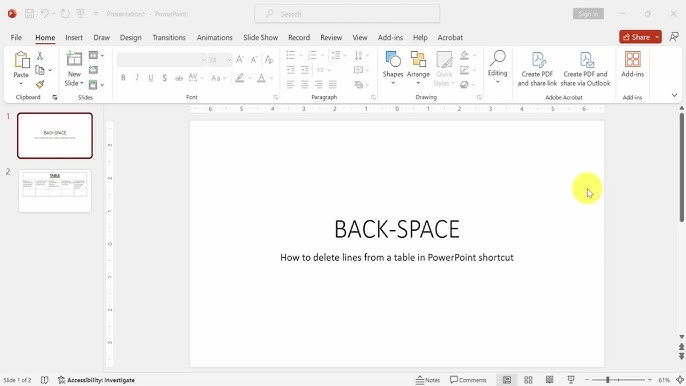Toggle the Notes pane in status bar
The width and height of the screenshot is (686, 386).
[x=428, y=380]
